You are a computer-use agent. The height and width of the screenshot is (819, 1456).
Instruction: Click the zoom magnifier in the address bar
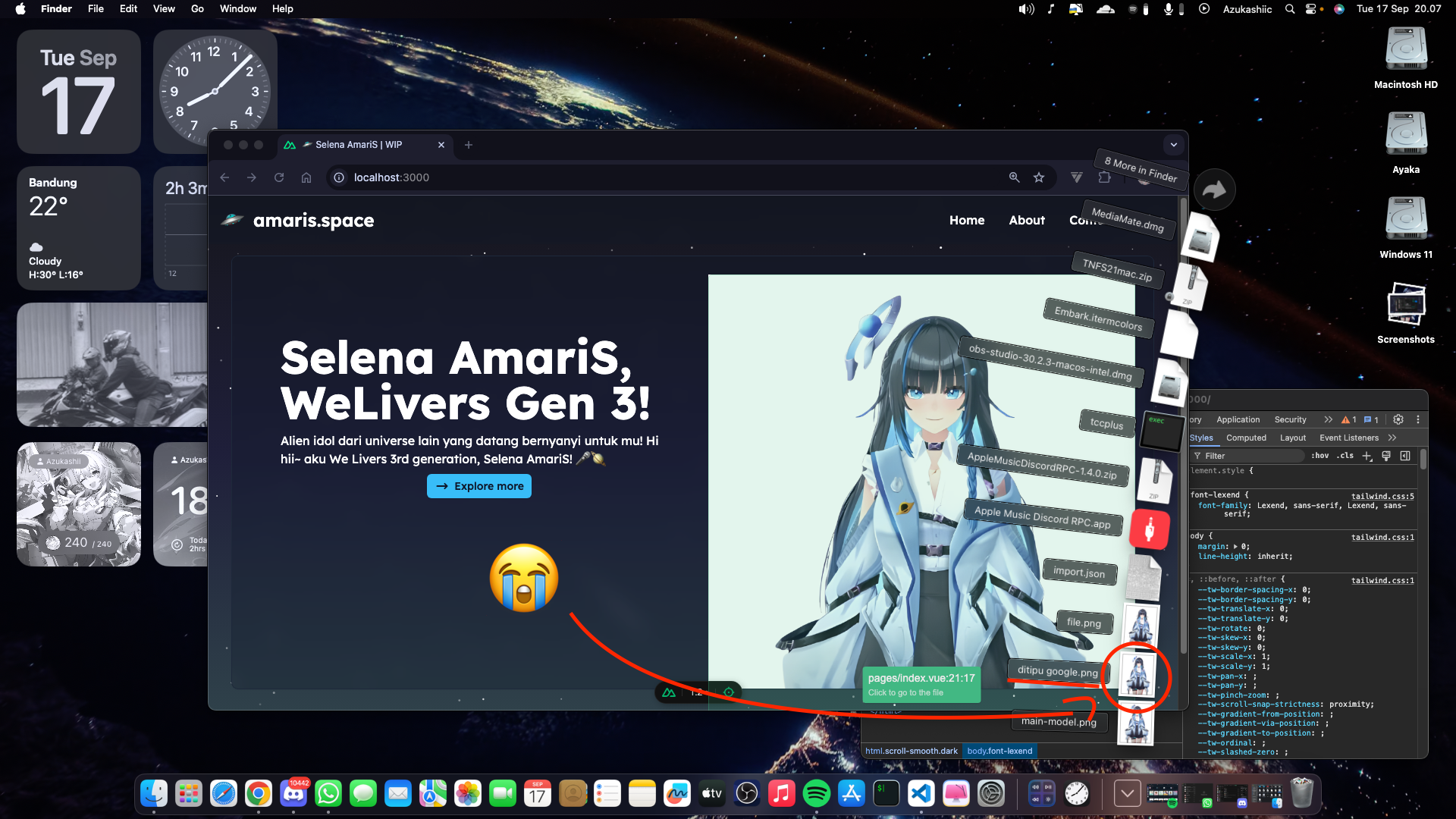point(1014,177)
